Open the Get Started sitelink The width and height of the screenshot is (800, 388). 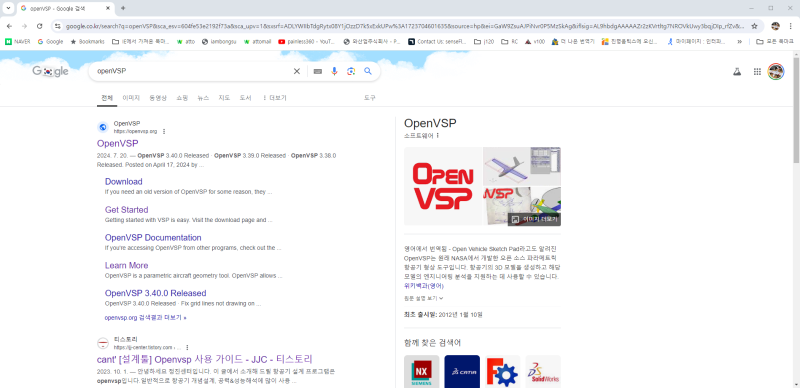pos(127,210)
